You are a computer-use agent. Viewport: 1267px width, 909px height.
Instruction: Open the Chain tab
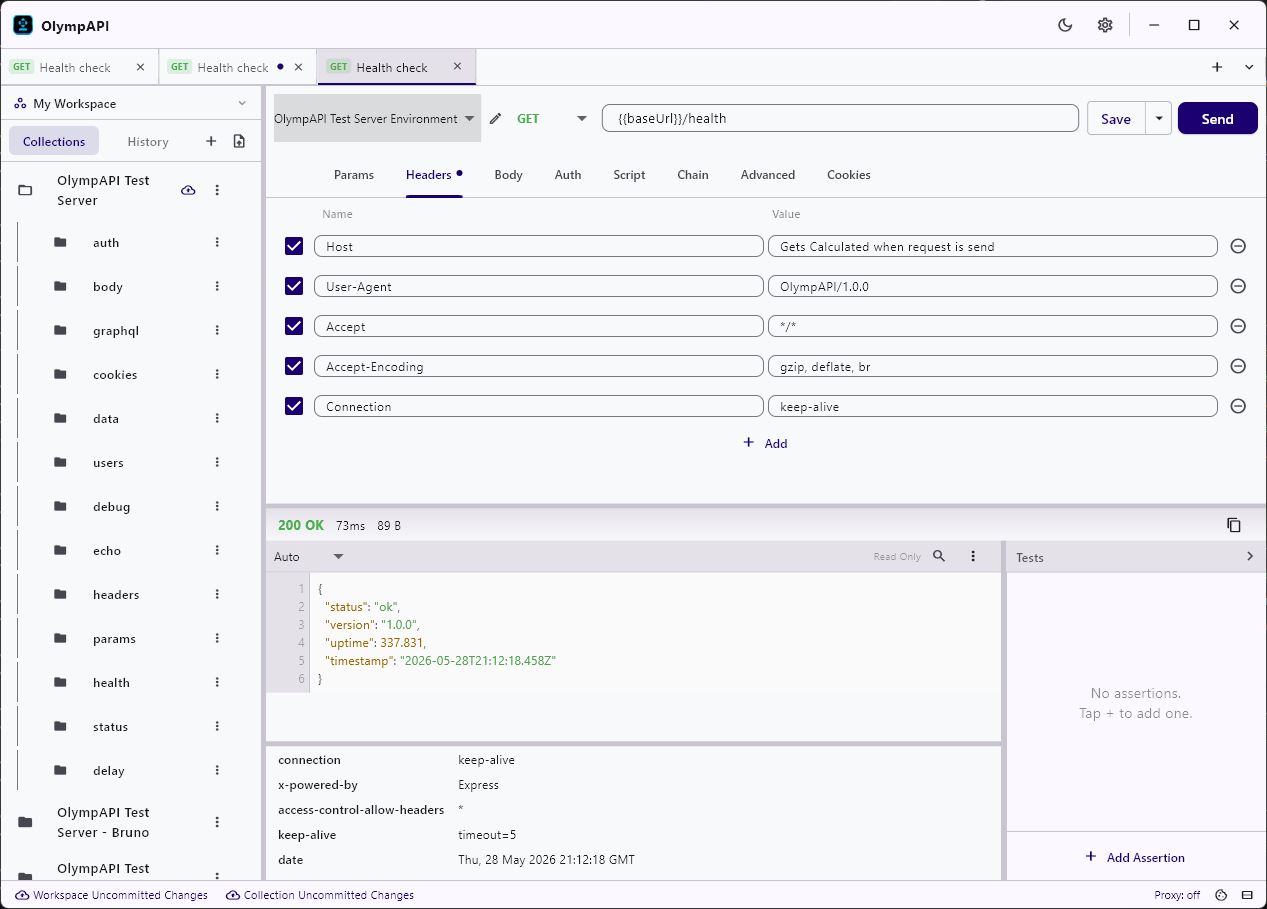[693, 175]
